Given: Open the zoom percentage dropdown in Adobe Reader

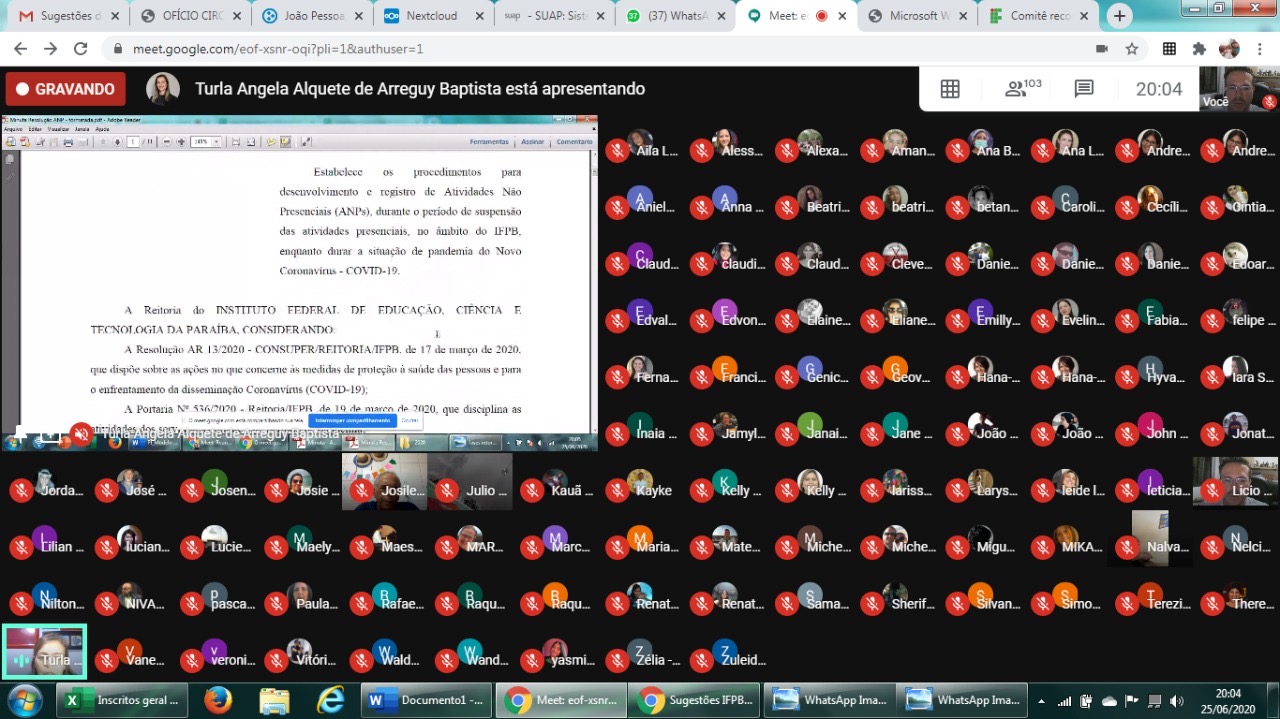Looking at the screenshot, I should tap(216, 141).
